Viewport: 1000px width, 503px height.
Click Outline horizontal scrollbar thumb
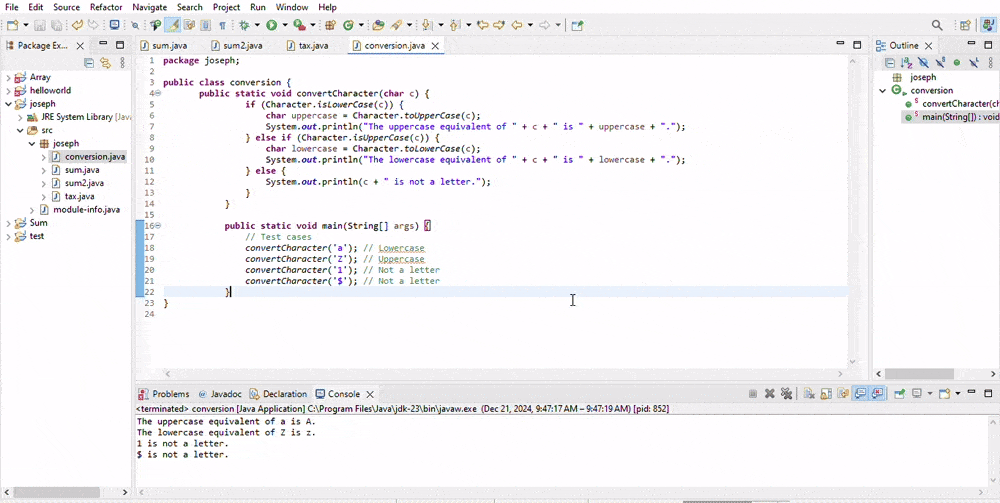pyautogui.click(x=919, y=374)
